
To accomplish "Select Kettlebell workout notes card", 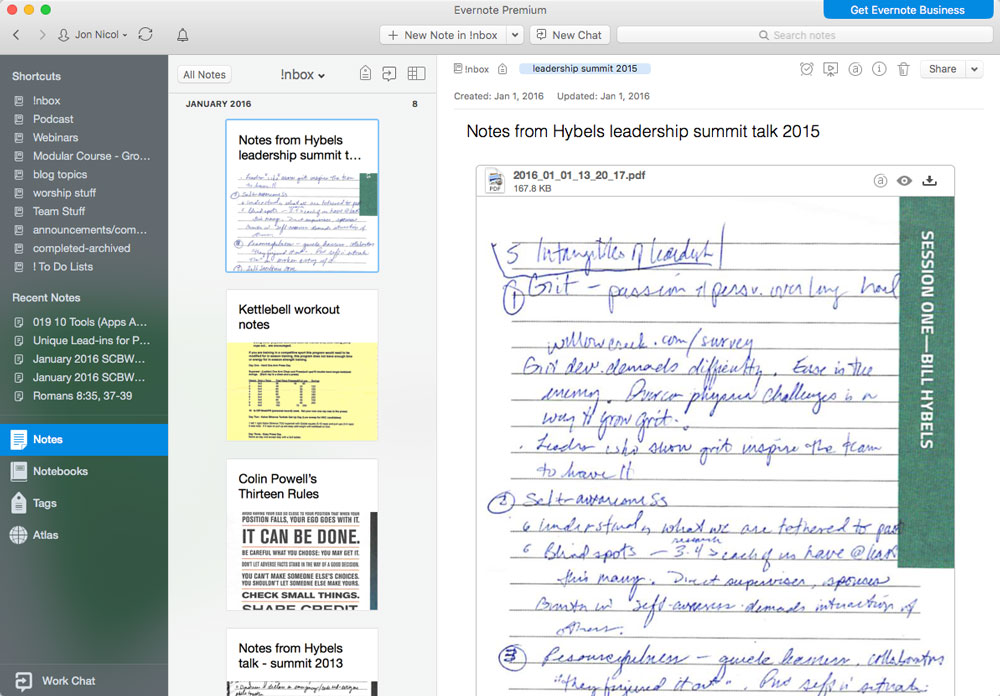I will 302,365.
